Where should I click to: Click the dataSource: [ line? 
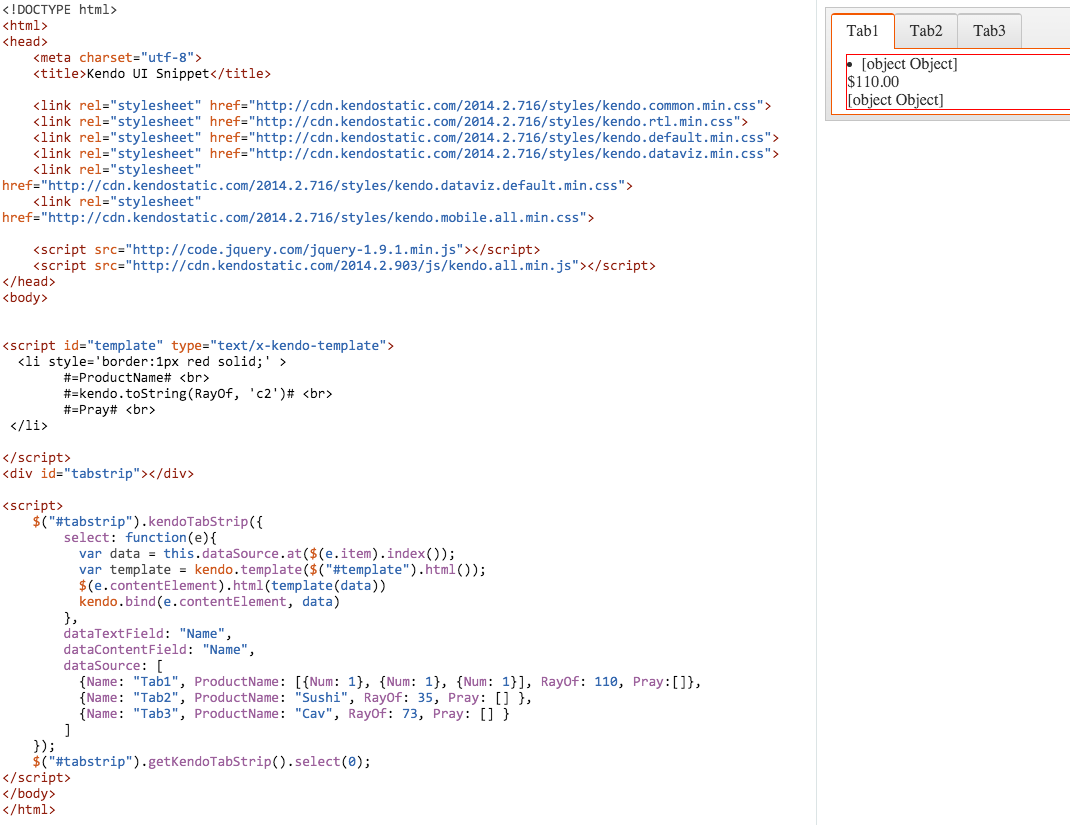pos(113,666)
